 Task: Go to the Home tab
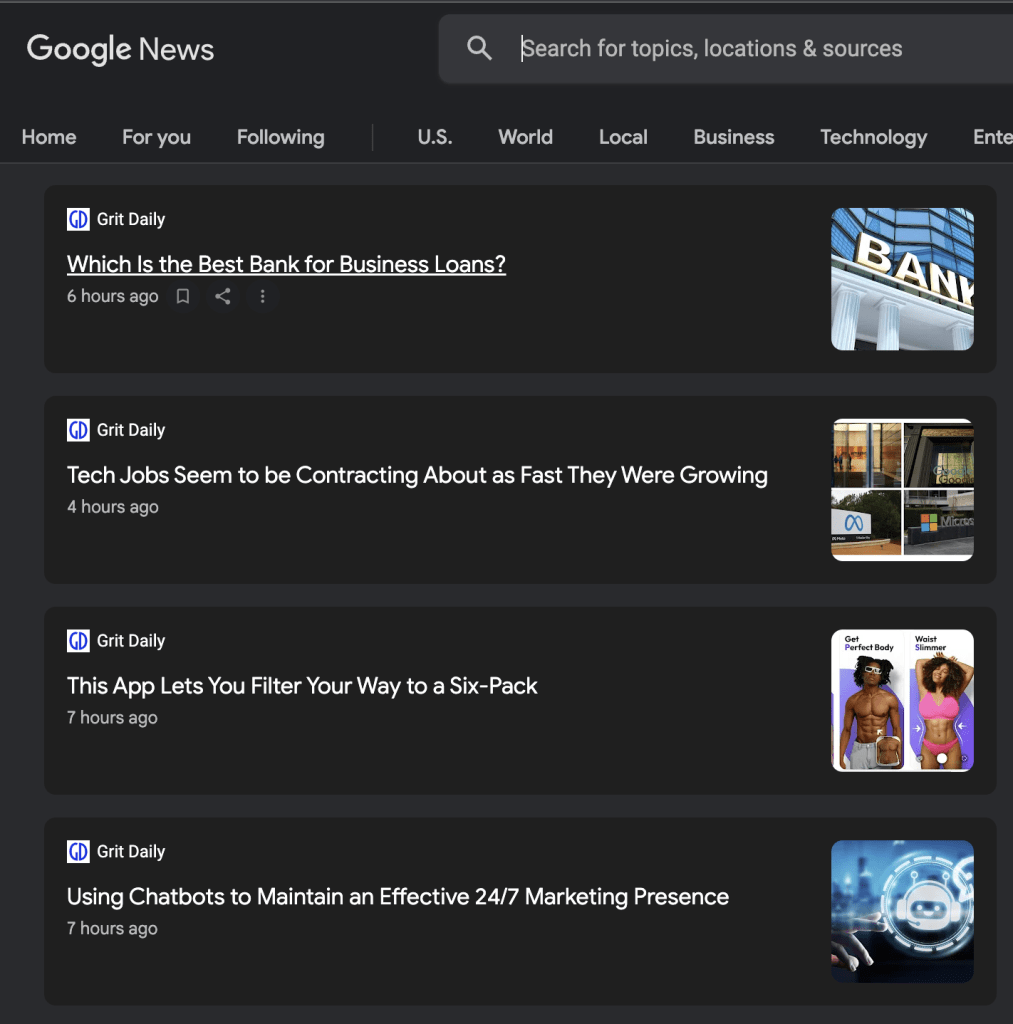(49, 137)
